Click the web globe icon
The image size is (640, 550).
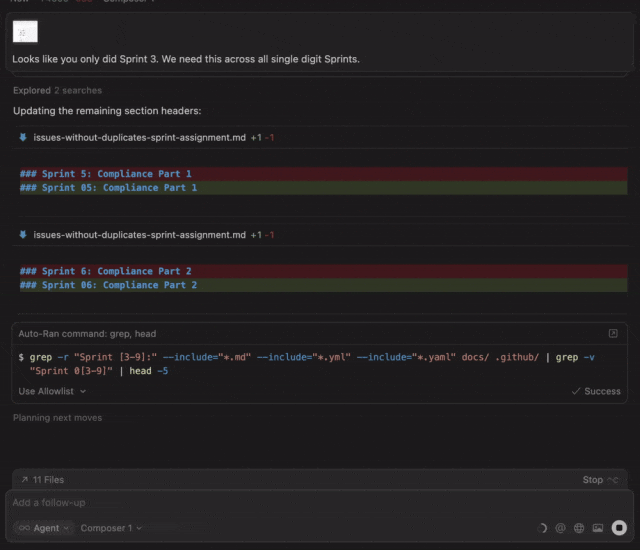[579, 528]
